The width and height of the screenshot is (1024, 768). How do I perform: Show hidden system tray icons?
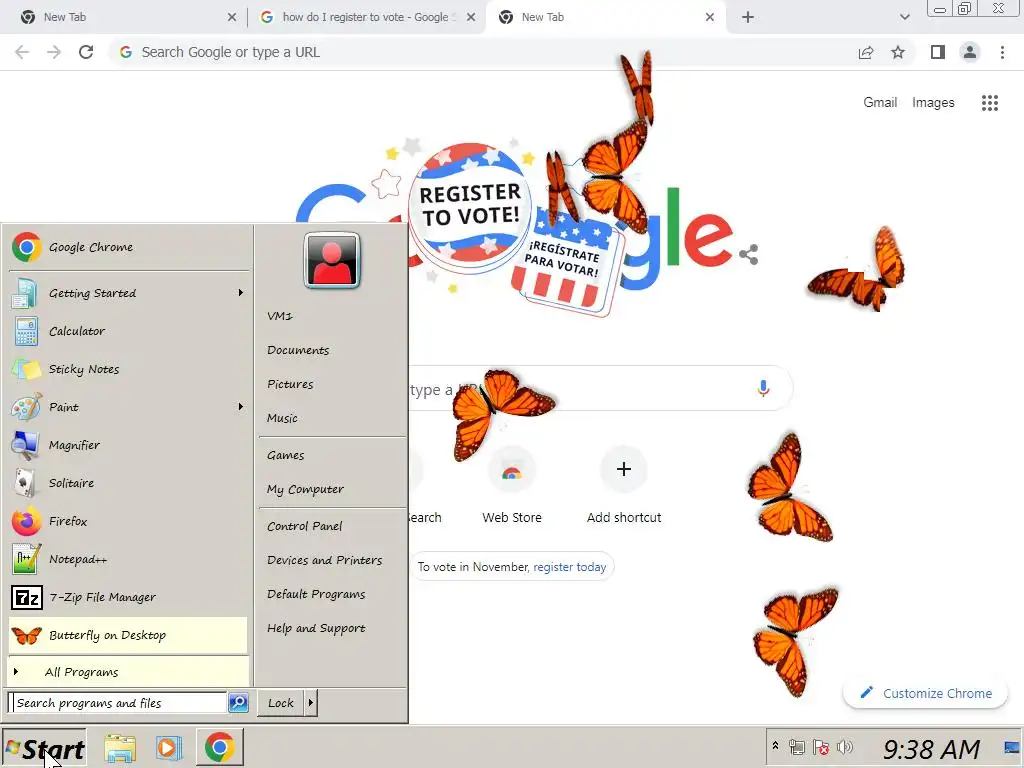[x=775, y=745]
